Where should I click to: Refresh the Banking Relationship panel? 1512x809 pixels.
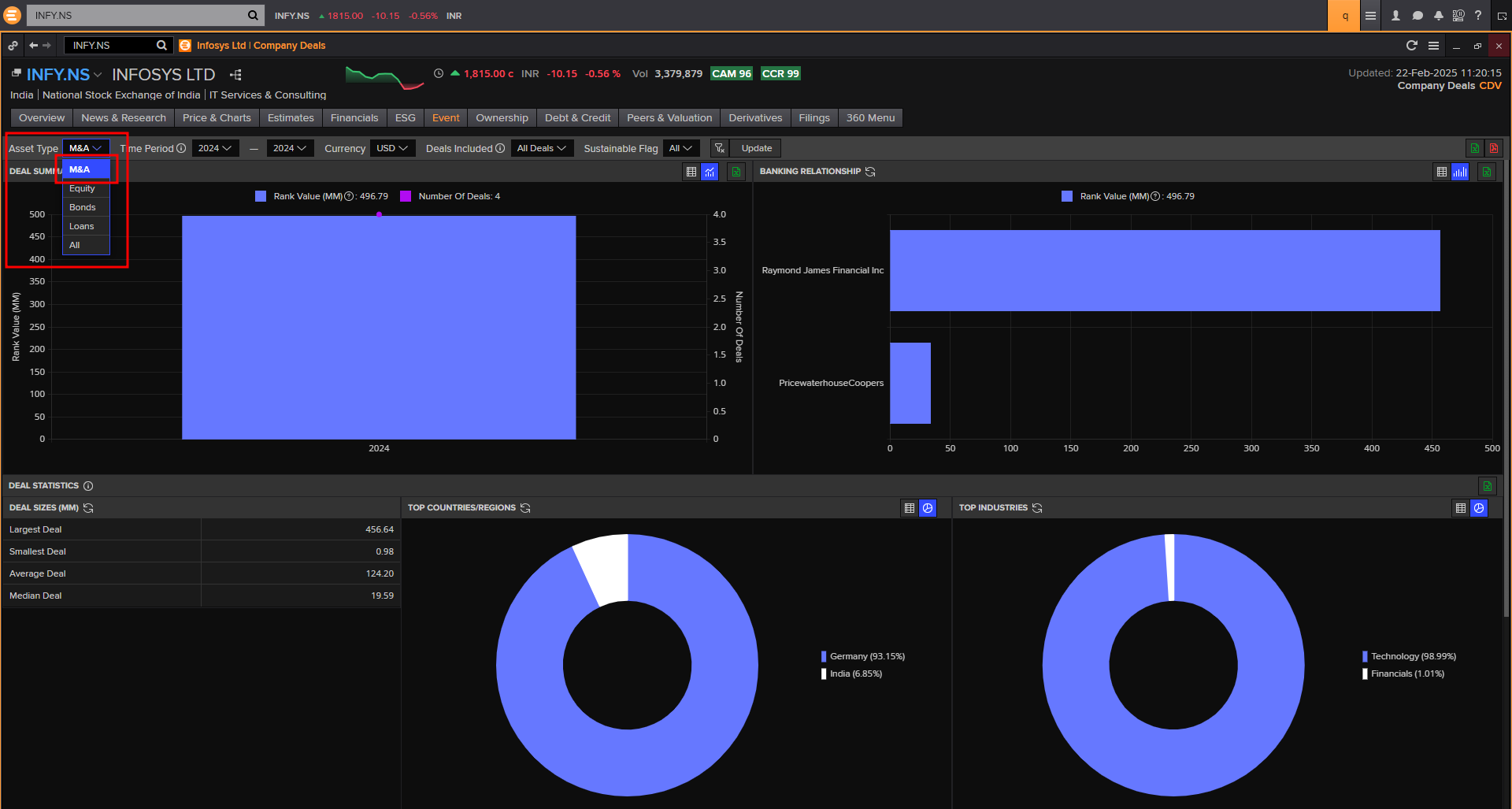click(870, 172)
